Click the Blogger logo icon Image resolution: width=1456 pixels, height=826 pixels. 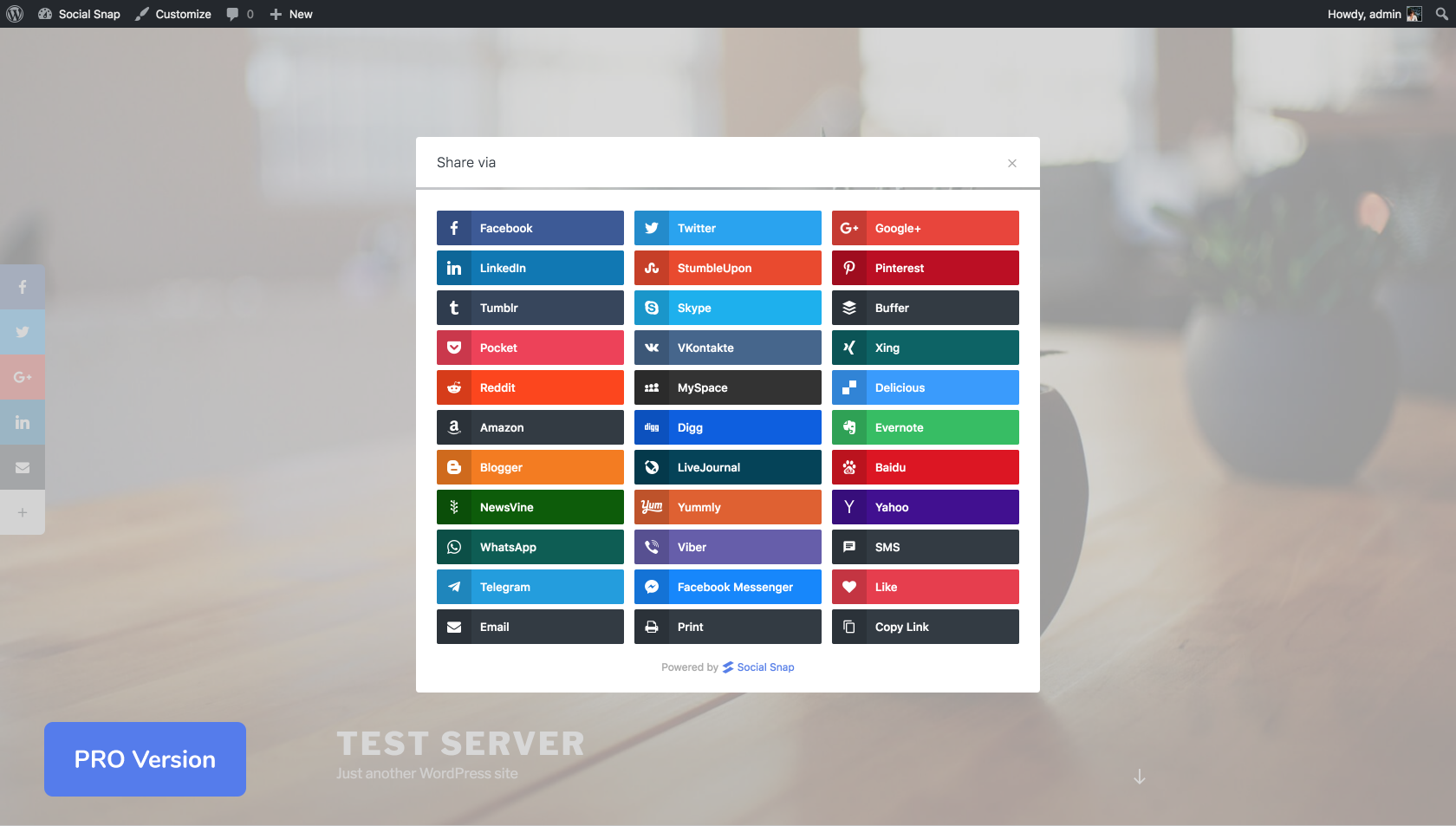(454, 467)
